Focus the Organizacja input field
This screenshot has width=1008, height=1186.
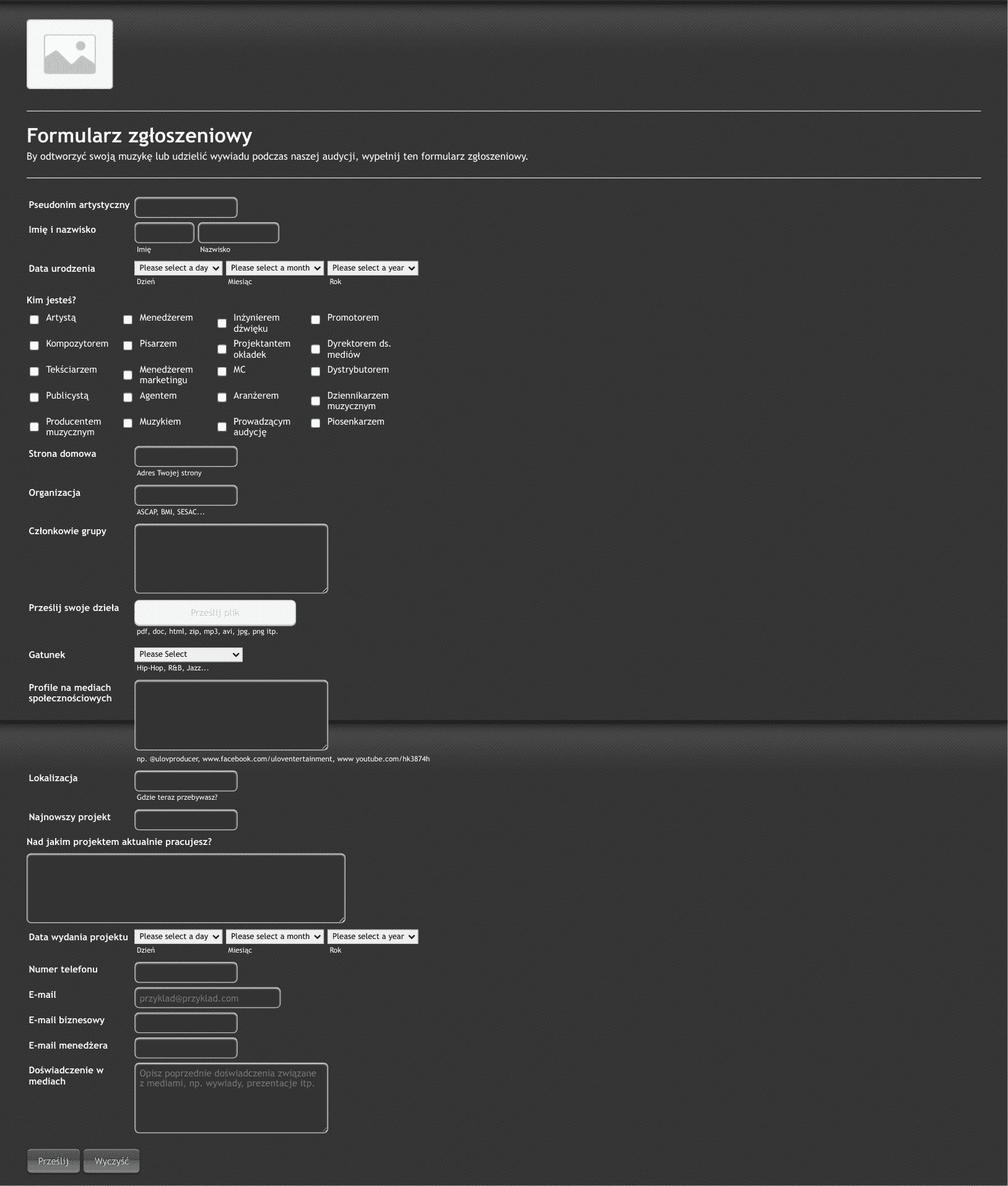point(186,495)
